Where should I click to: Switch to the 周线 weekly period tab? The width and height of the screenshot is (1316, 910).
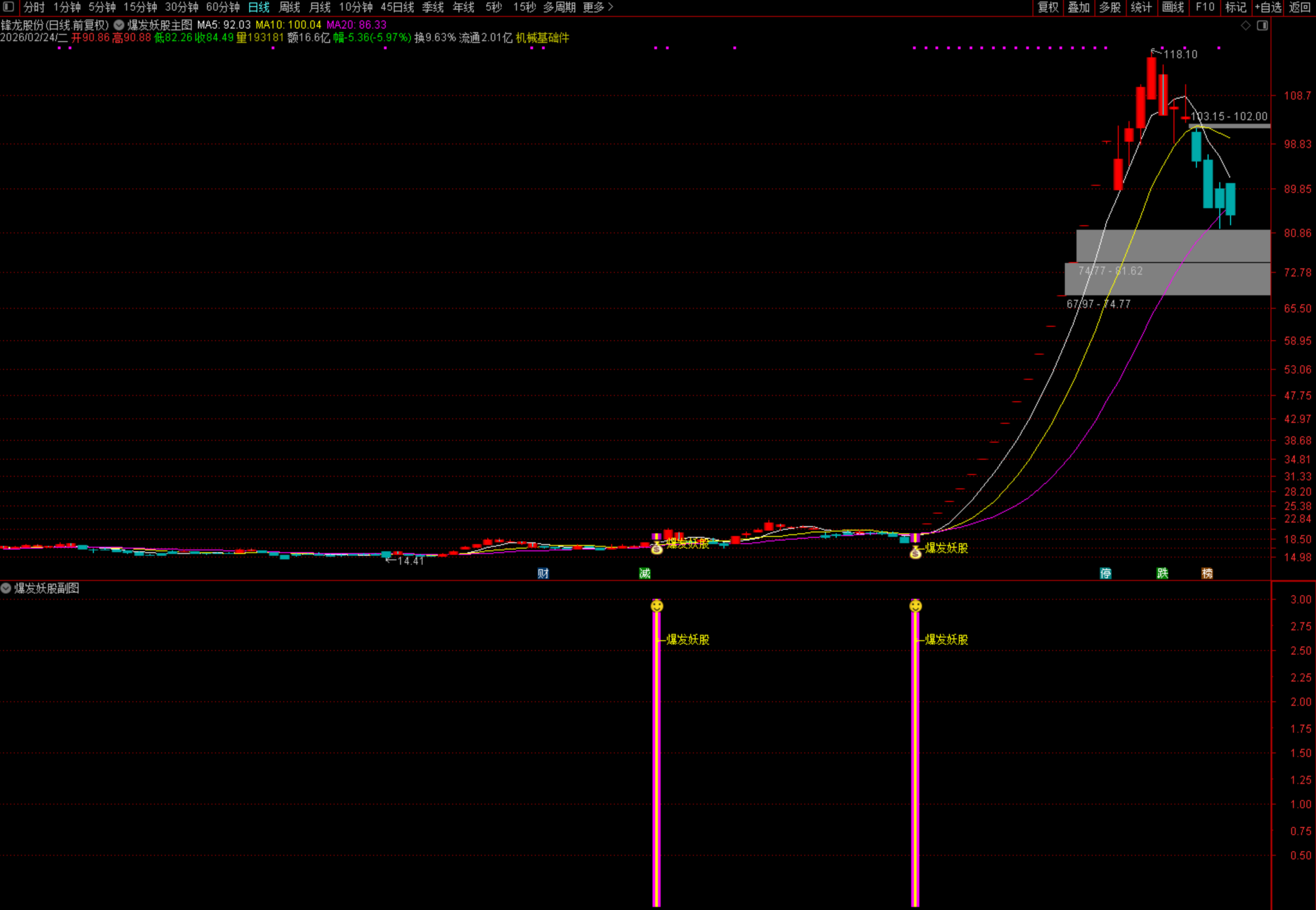click(x=289, y=7)
